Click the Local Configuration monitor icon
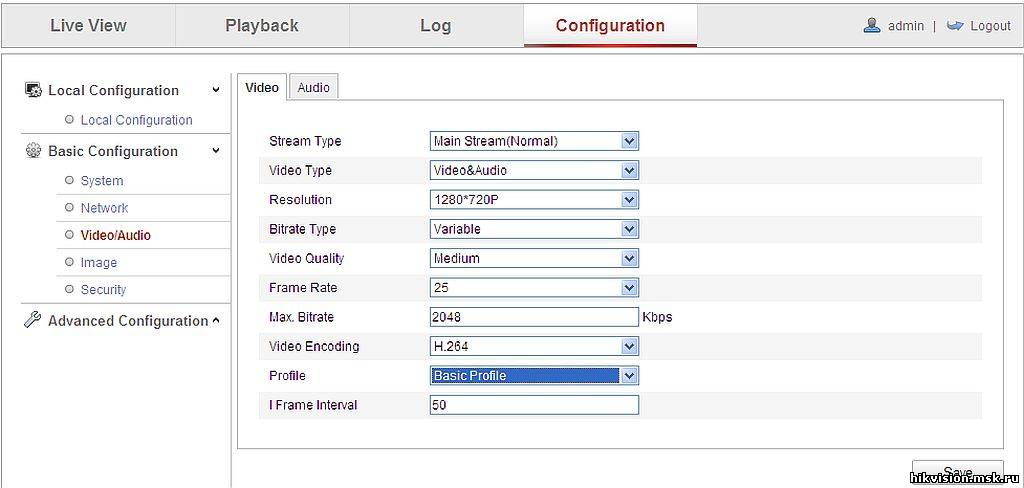1024x488 pixels. click(x=33, y=89)
